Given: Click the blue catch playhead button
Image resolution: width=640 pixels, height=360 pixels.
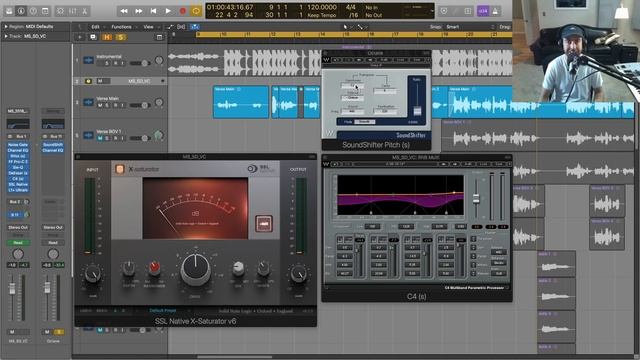Looking at the screenshot, I should (195, 27).
